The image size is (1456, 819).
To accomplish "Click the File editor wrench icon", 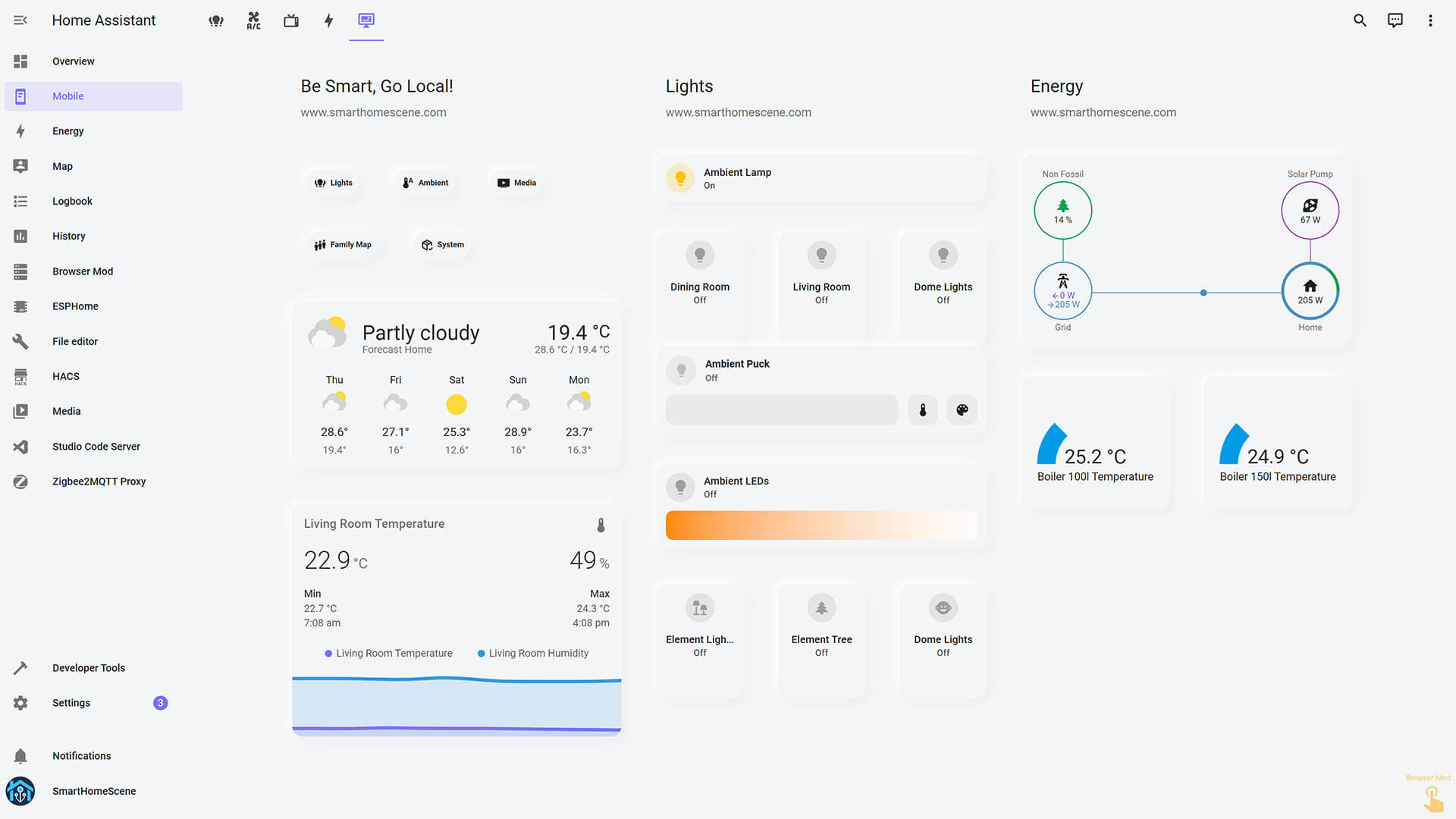I will coord(20,341).
